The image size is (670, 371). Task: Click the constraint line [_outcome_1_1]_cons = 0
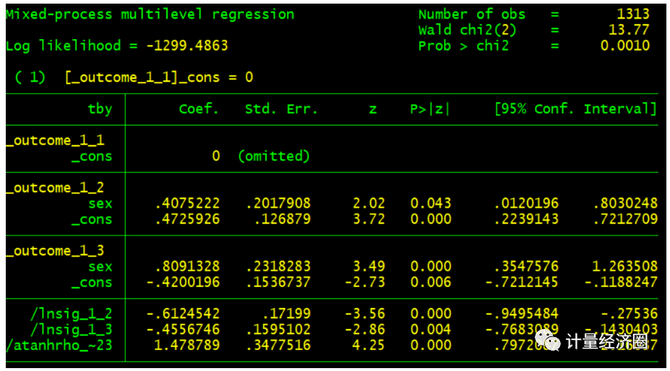[x=159, y=77]
